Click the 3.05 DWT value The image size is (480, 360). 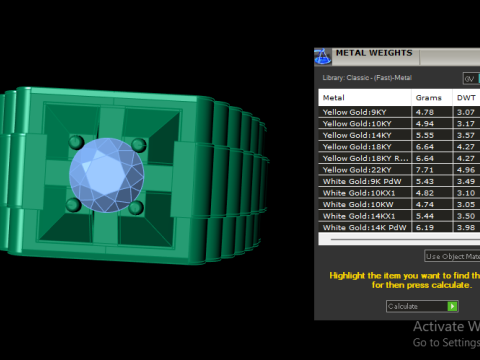tap(466, 205)
